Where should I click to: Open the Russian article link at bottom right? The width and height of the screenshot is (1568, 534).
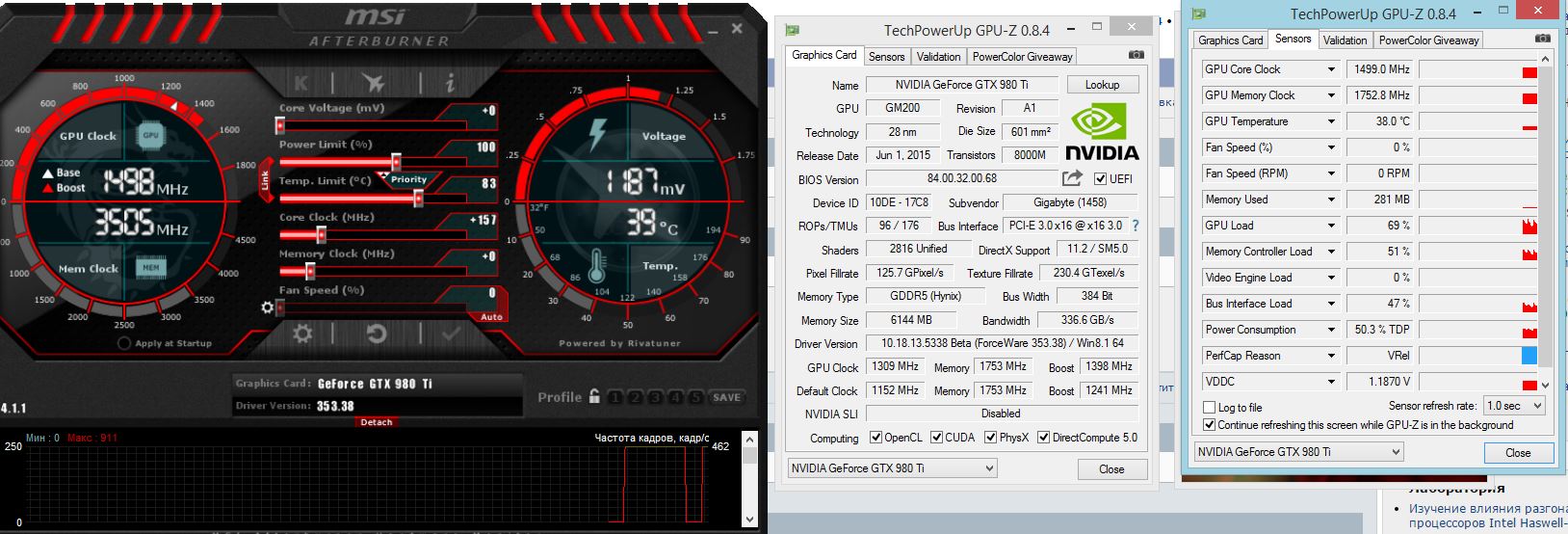pyautogui.click(x=1488, y=516)
